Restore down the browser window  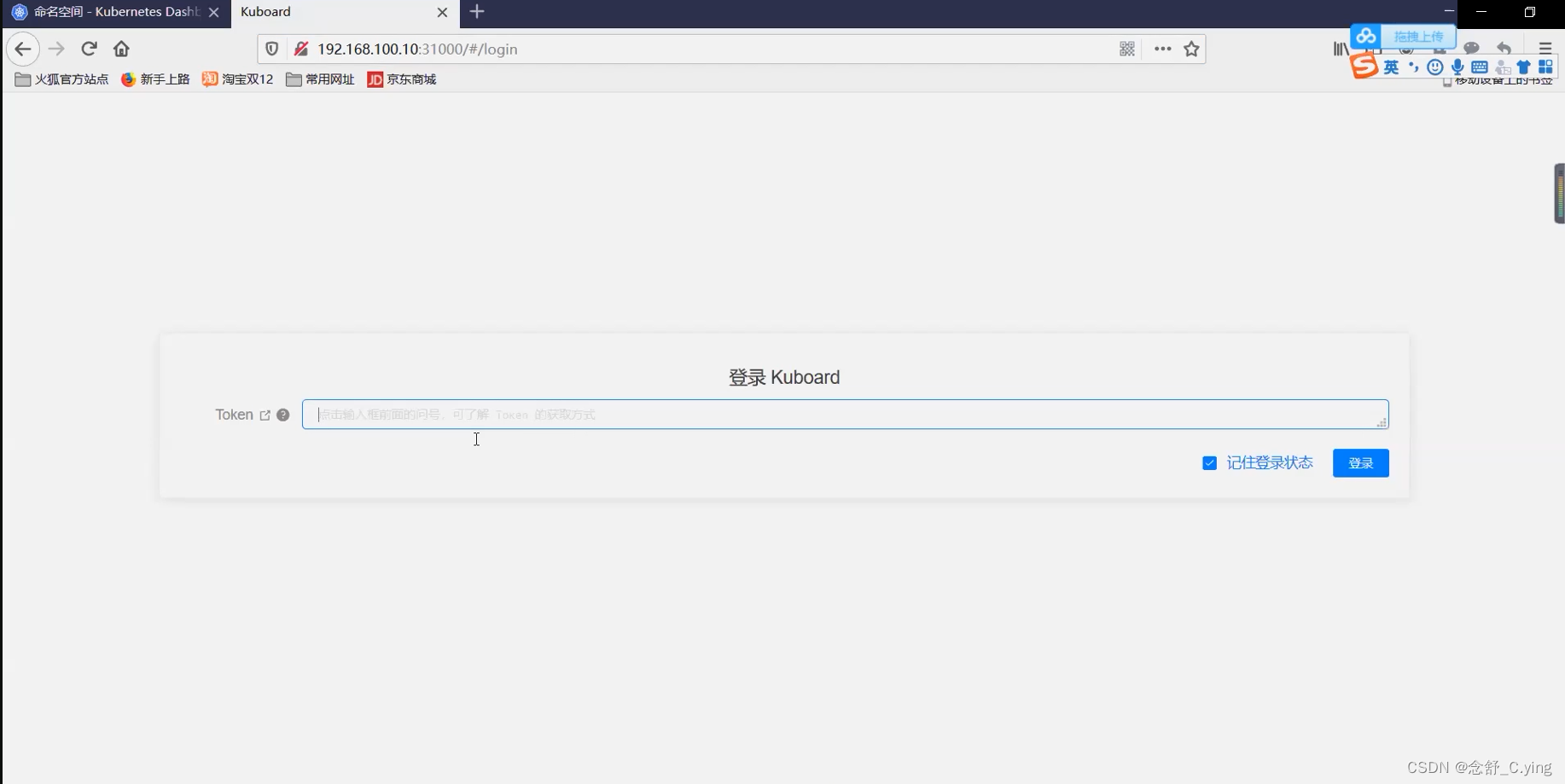tap(1530, 12)
